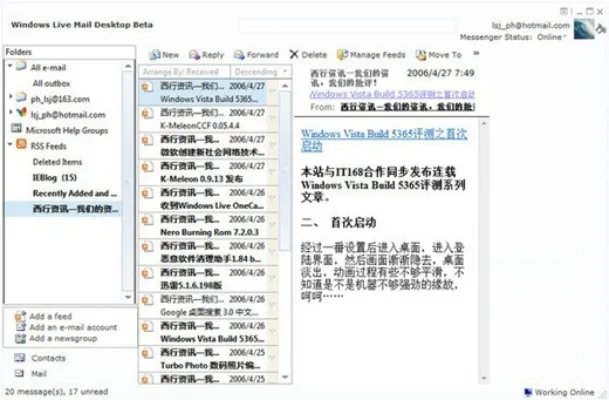
Task: Click the Mail envelope icon
Action: [19, 373]
